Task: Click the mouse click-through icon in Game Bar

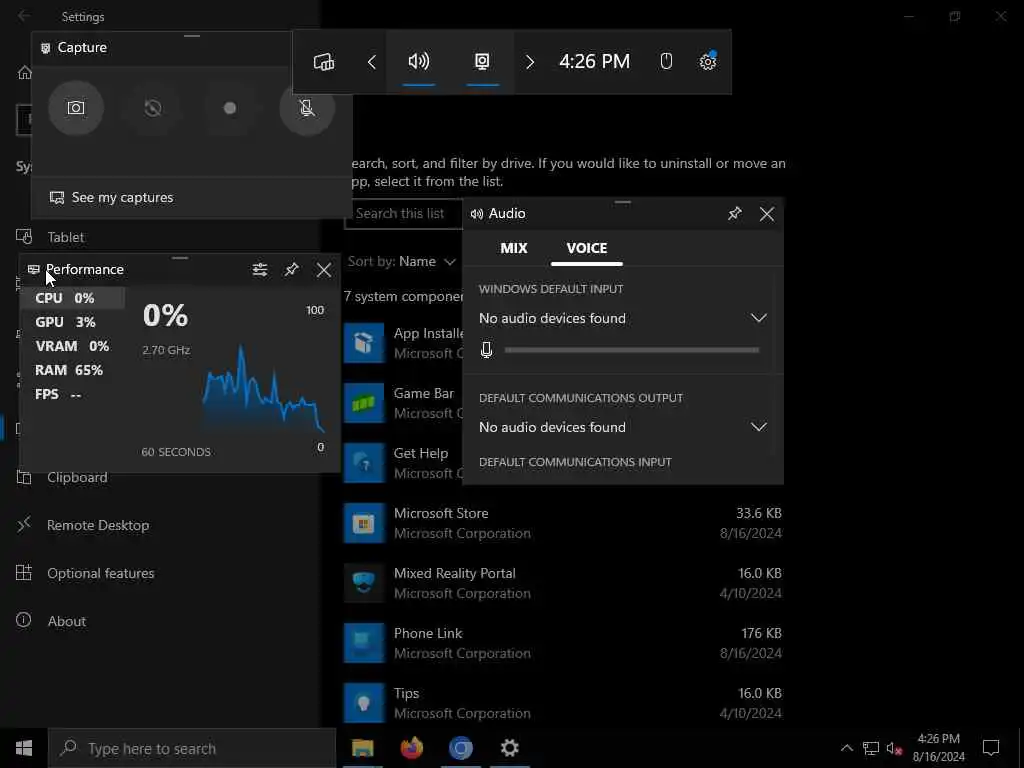Action: 666,61
